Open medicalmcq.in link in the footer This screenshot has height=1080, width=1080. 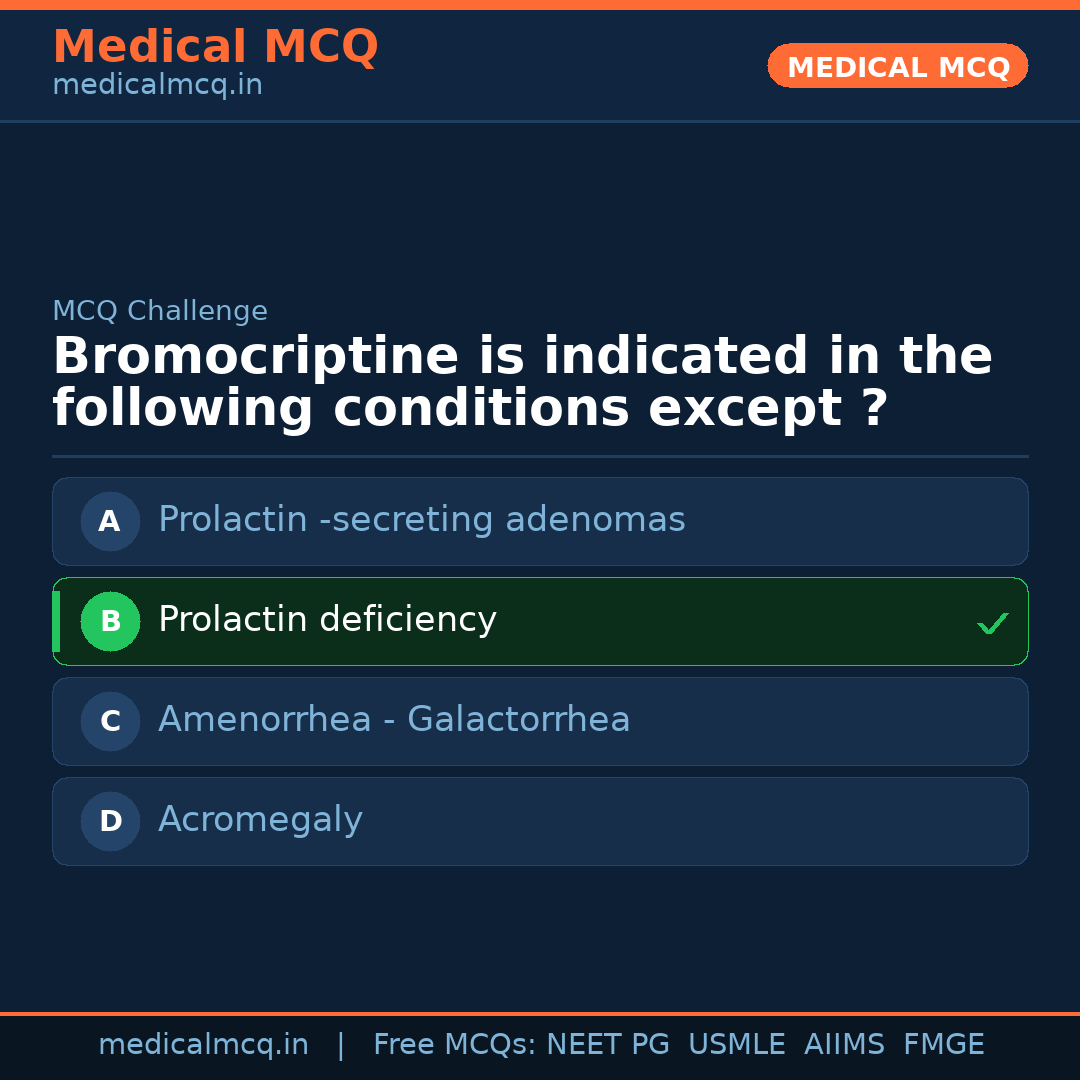point(203,1045)
